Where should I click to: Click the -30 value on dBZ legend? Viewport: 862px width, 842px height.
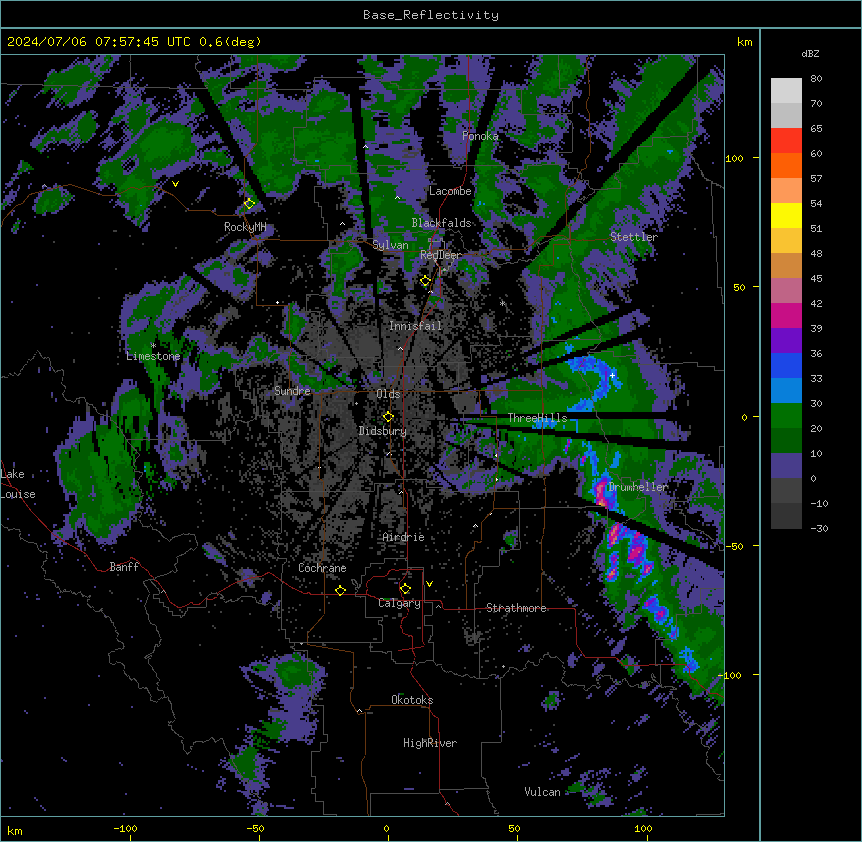[x=819, y=528]
